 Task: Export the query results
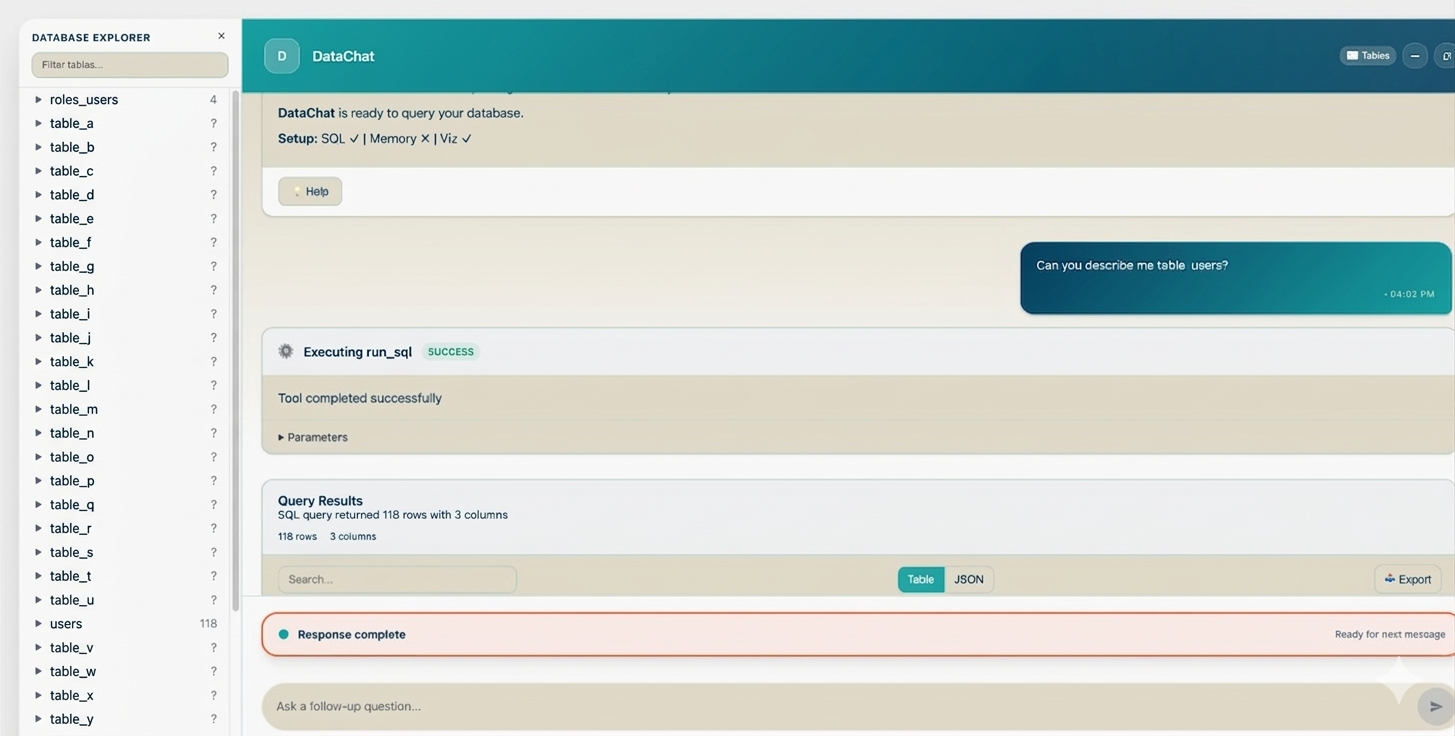1408,579
